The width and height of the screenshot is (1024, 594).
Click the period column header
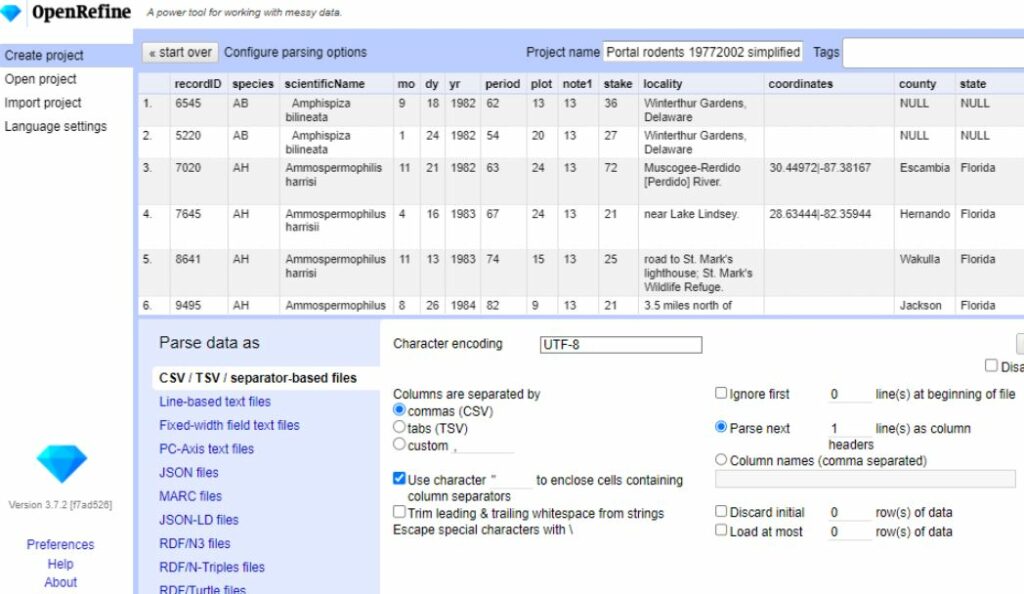coord(502,84)
